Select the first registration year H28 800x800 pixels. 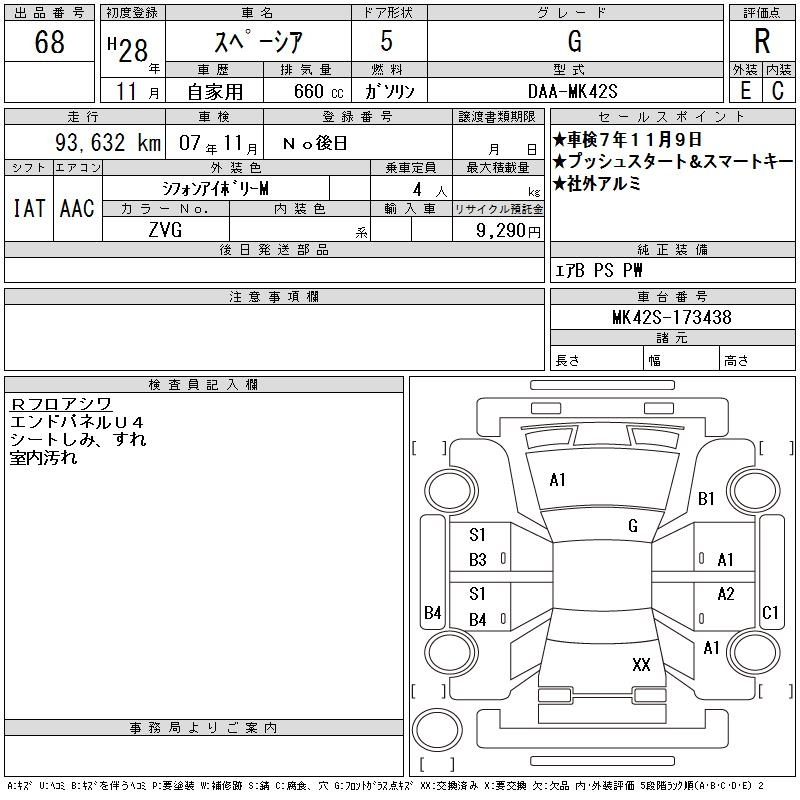[128, 50]
